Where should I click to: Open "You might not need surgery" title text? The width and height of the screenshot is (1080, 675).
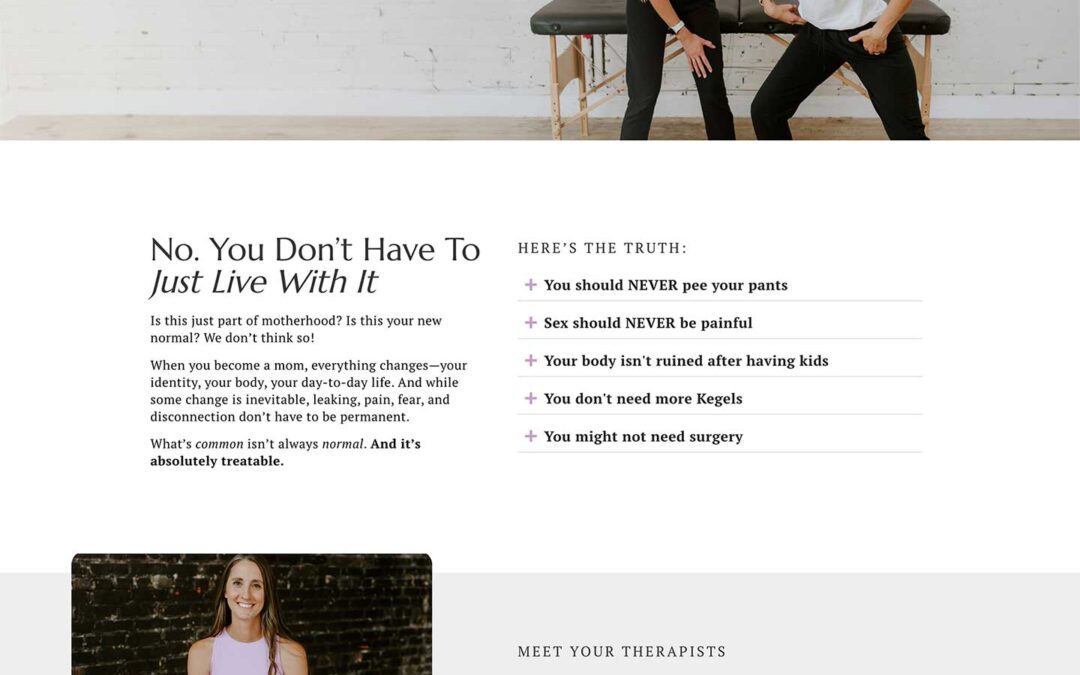(643, 437)
